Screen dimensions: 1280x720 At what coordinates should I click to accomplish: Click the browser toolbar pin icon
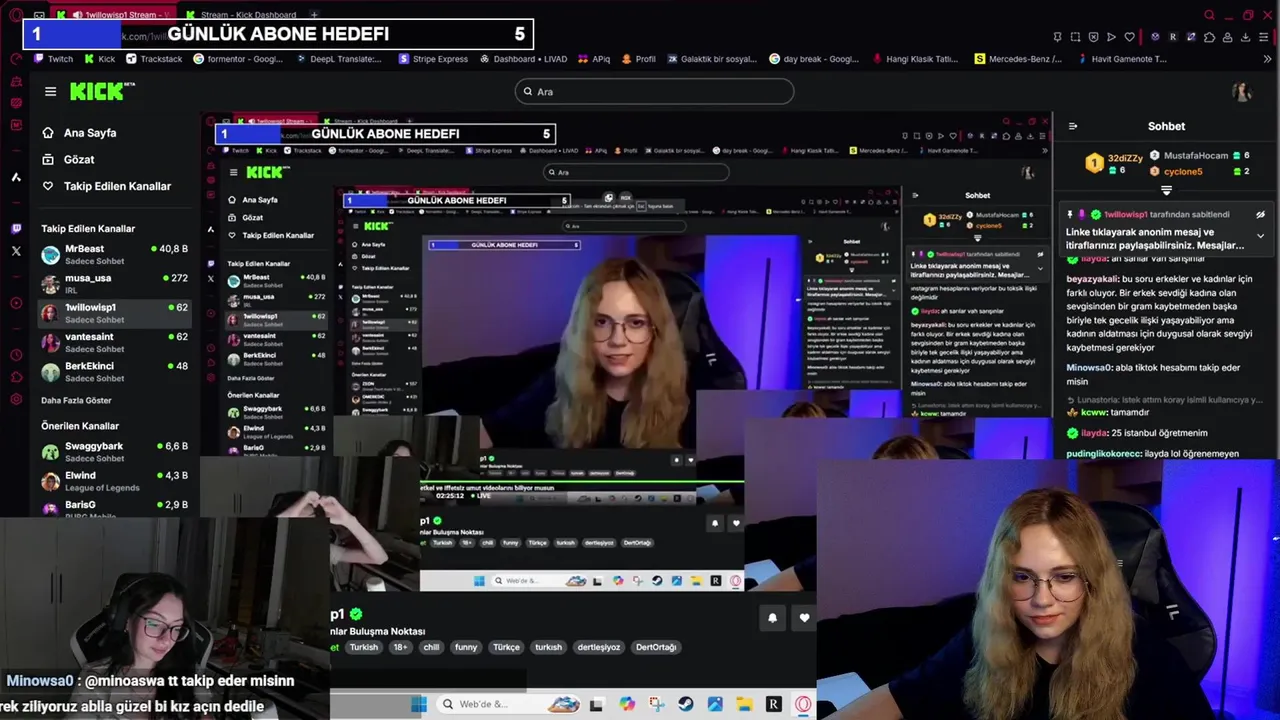click(x=1057, y=37)
